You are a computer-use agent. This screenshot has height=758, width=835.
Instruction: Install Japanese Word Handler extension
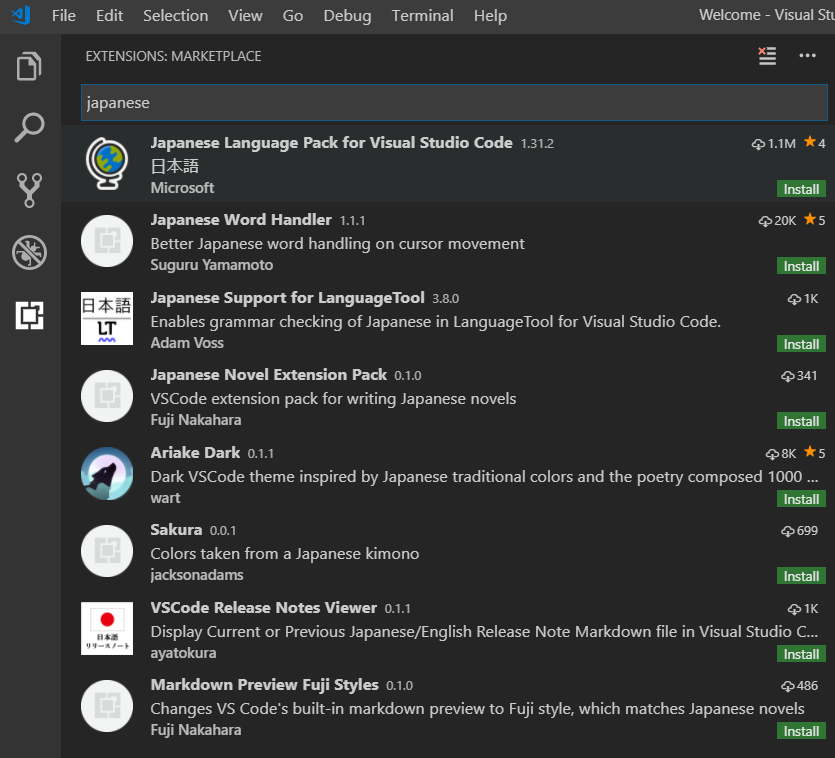point(801,266)
